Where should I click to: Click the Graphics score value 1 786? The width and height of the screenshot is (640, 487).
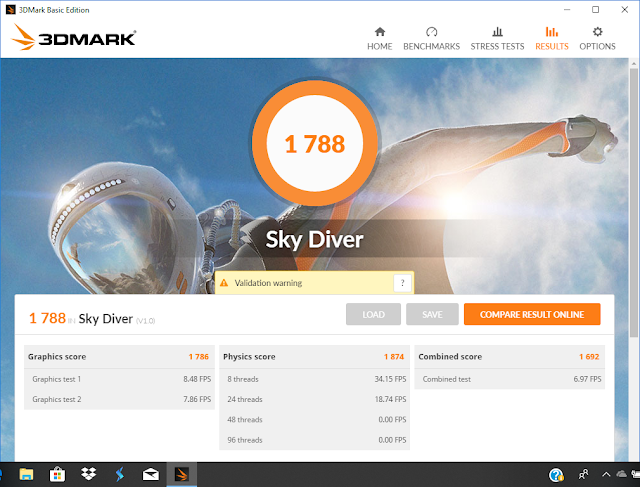click(x=198, y=357)
